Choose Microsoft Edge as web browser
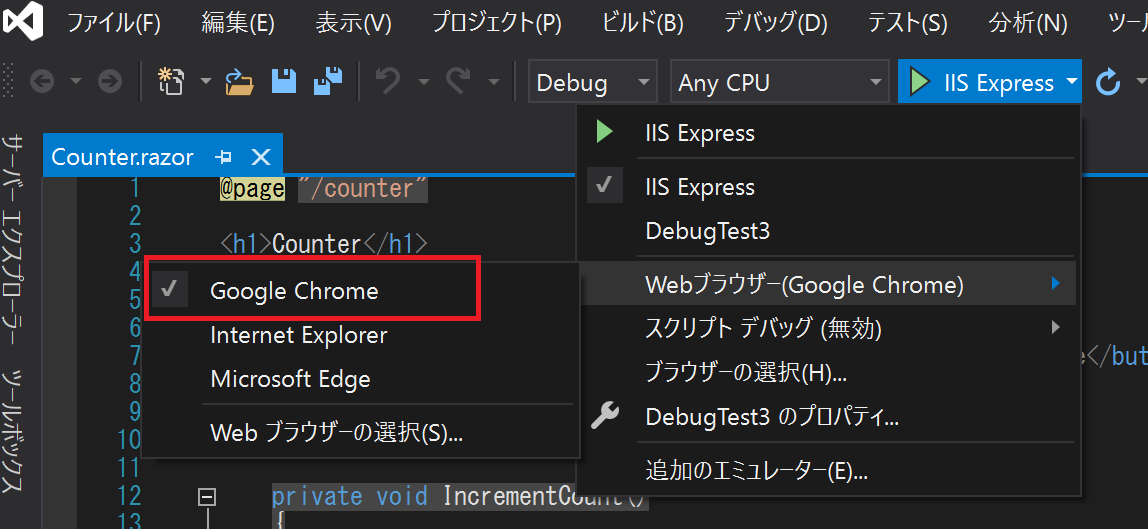The width and height of the screenshot is (1148, 529). coord(362,379)
